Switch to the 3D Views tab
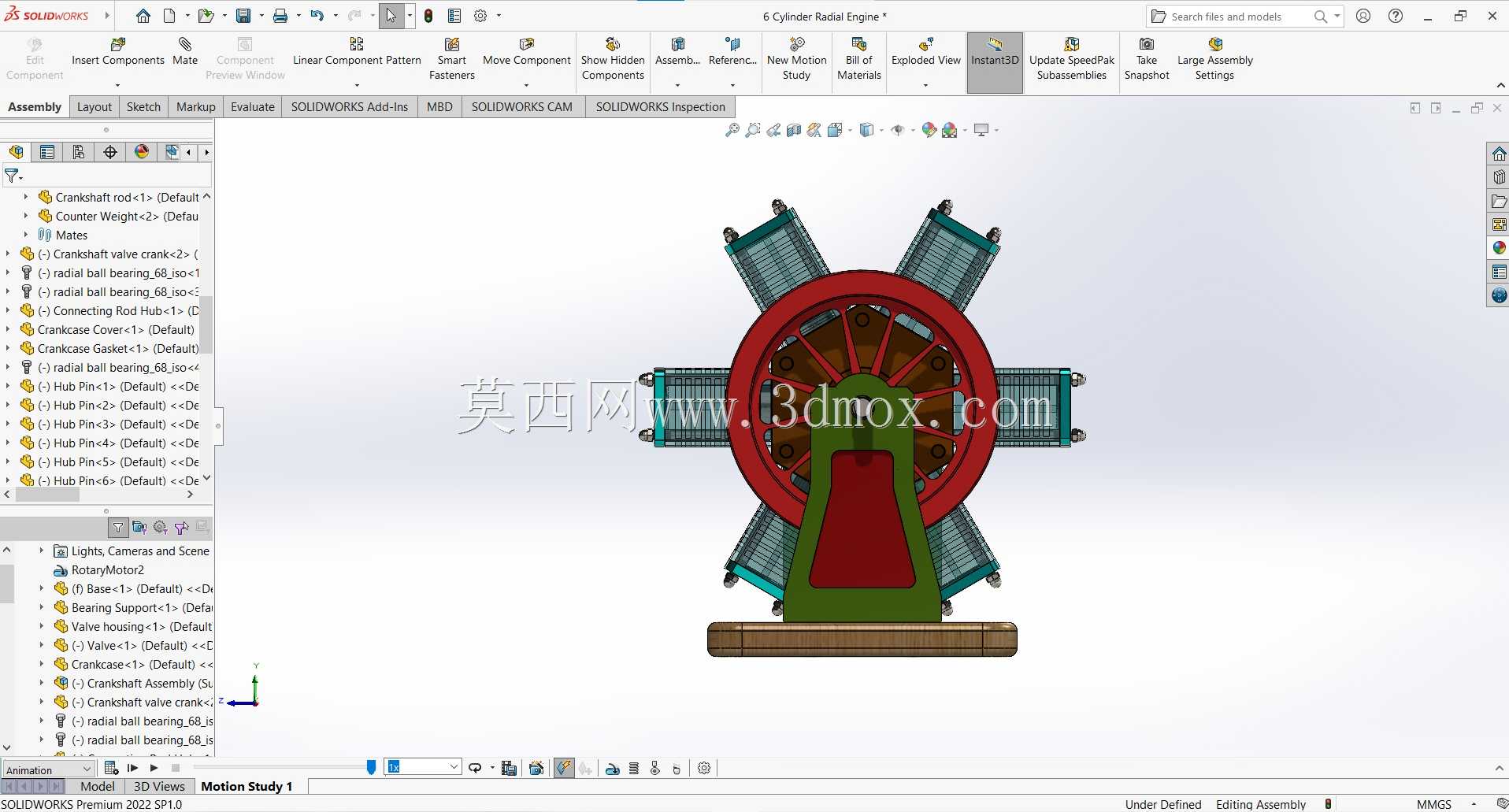The height and width of the screenshot is (812, 1509). coord(159,786)
